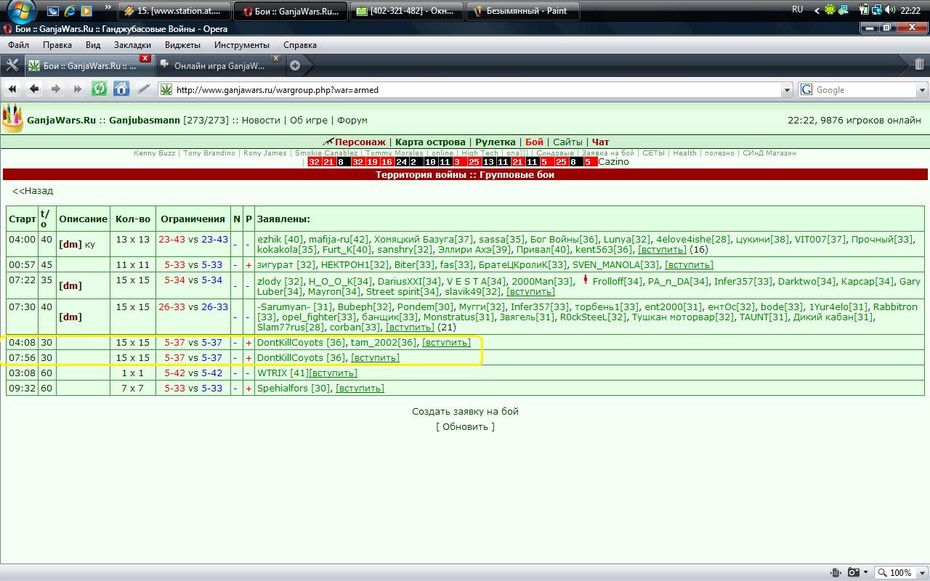
Task: Join the 07:56 DontKillCoyots fight via вступить
Action: pos(375,357)
